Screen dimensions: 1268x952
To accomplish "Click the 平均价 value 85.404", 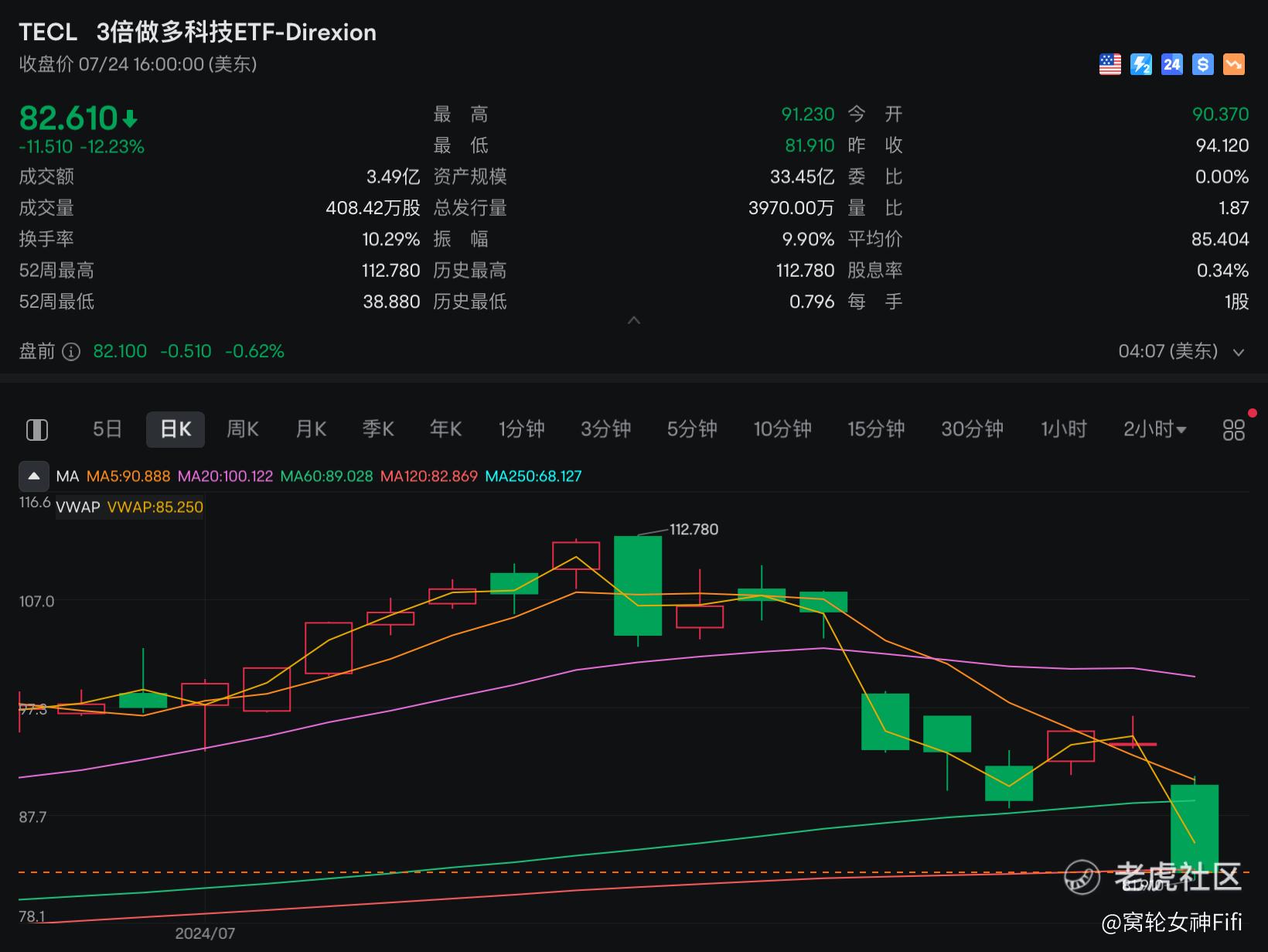I will pos(1220,239).
